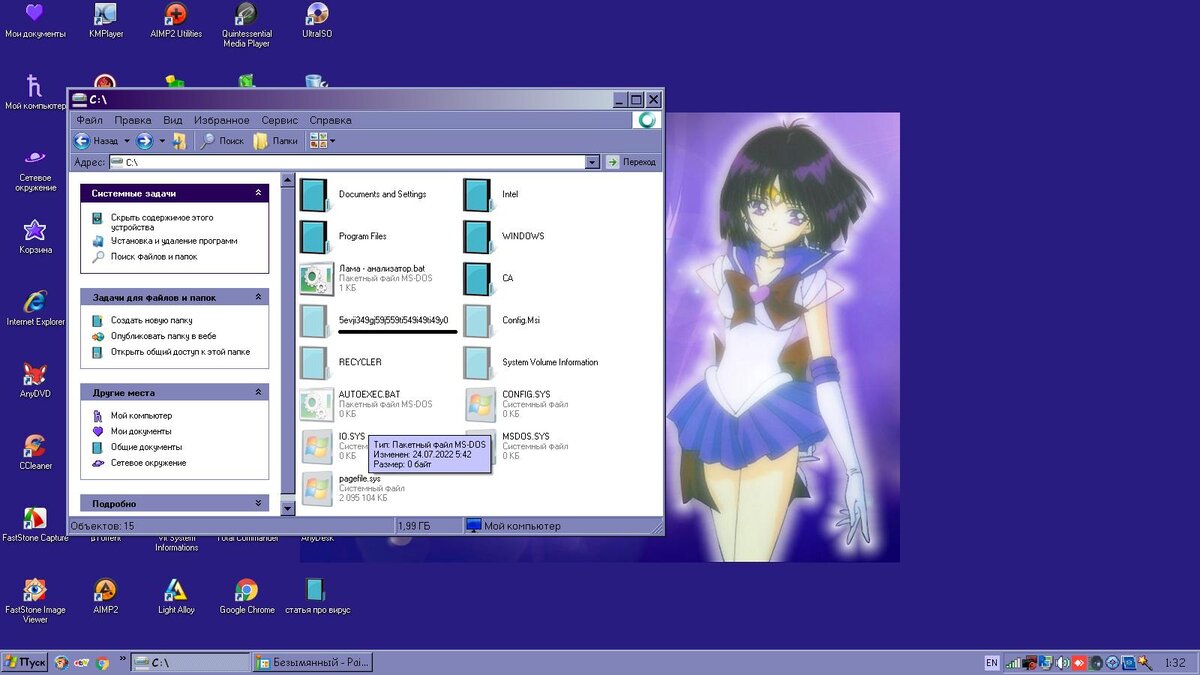Click Опубликовать папку в вебе link
This screenshot has width=1200, height=675.
pos(164,336)
